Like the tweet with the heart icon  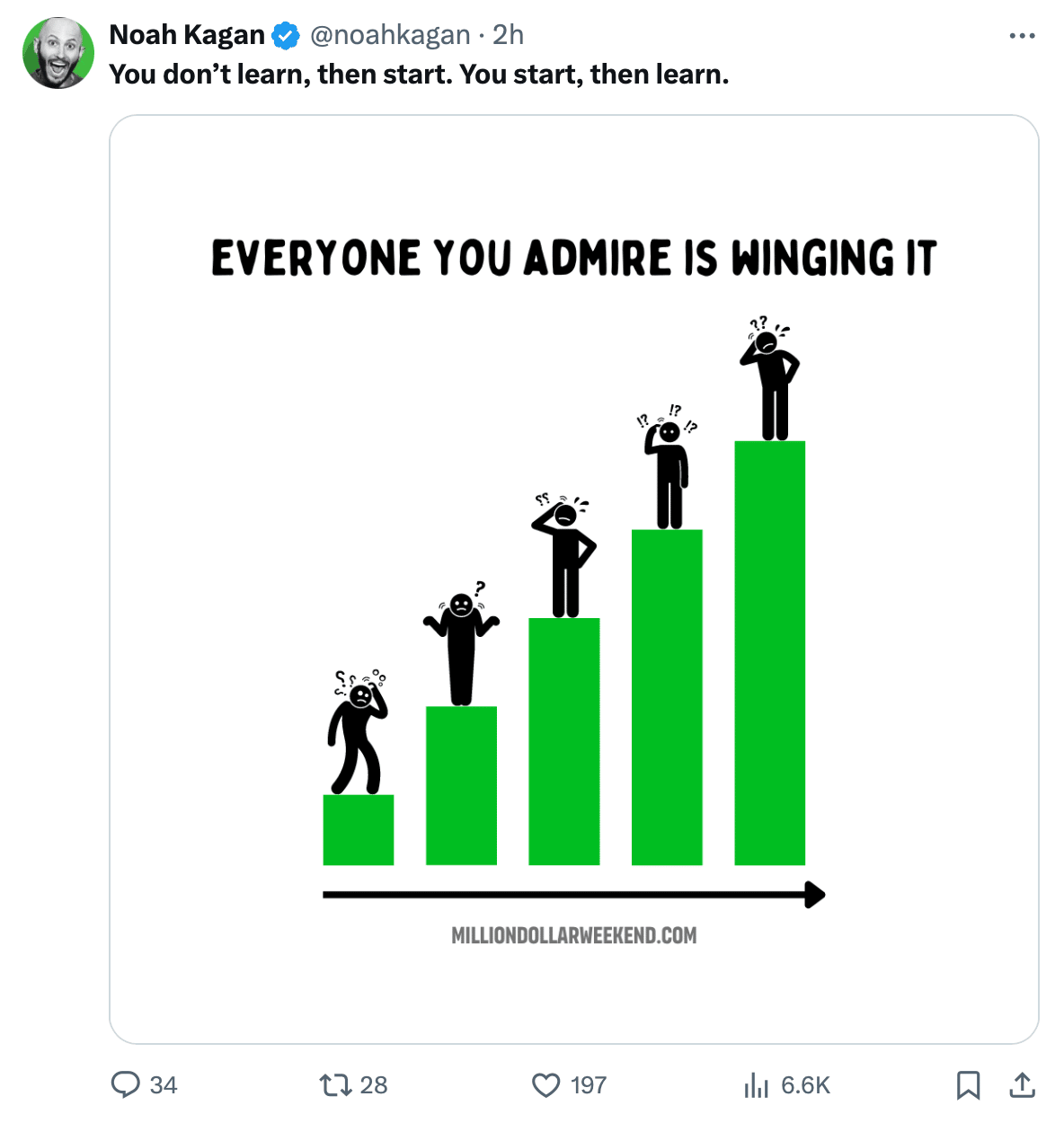pos(546,1084)
